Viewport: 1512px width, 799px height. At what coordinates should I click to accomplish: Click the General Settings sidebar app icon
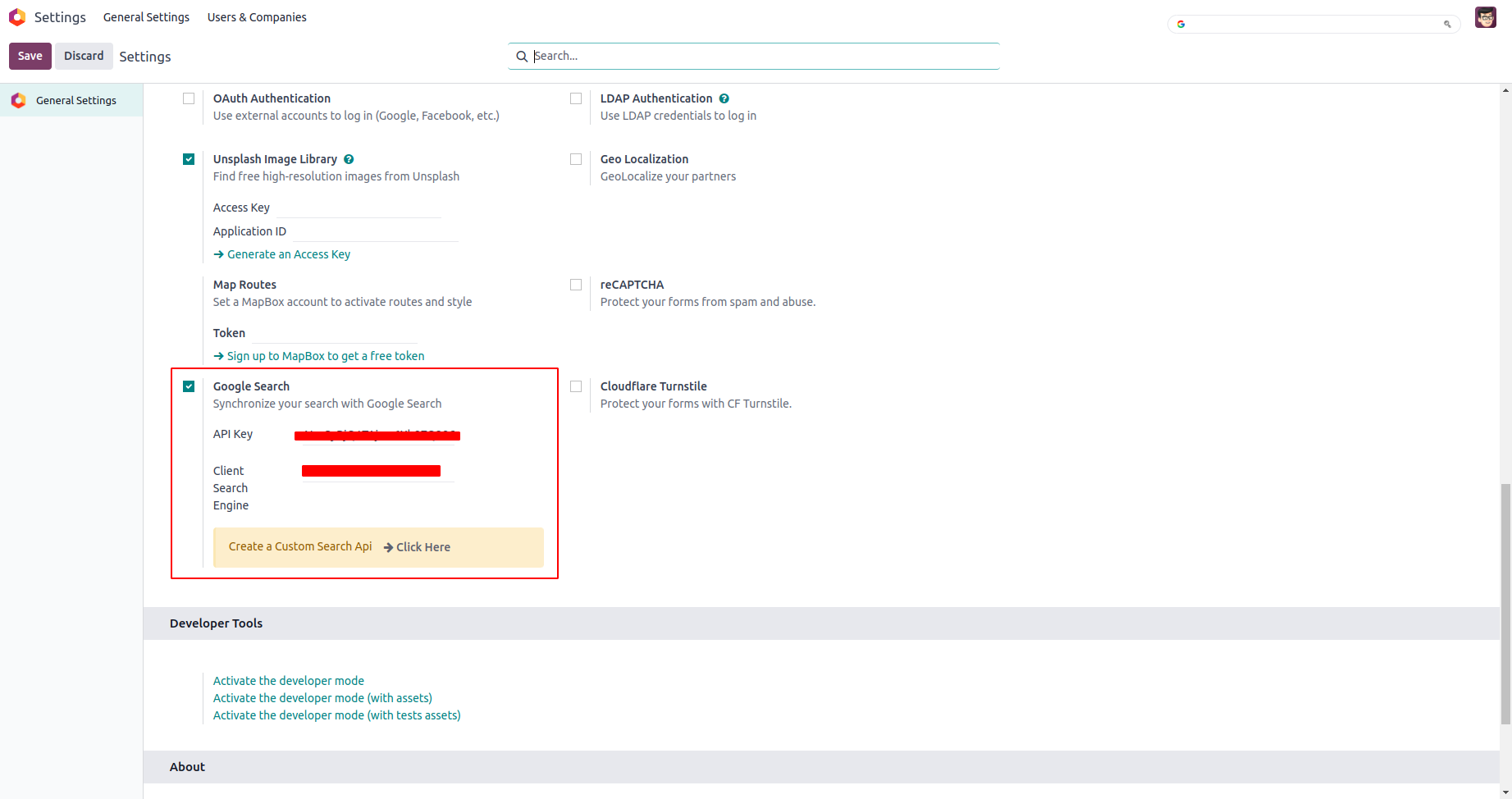click(x=19, y=100)
